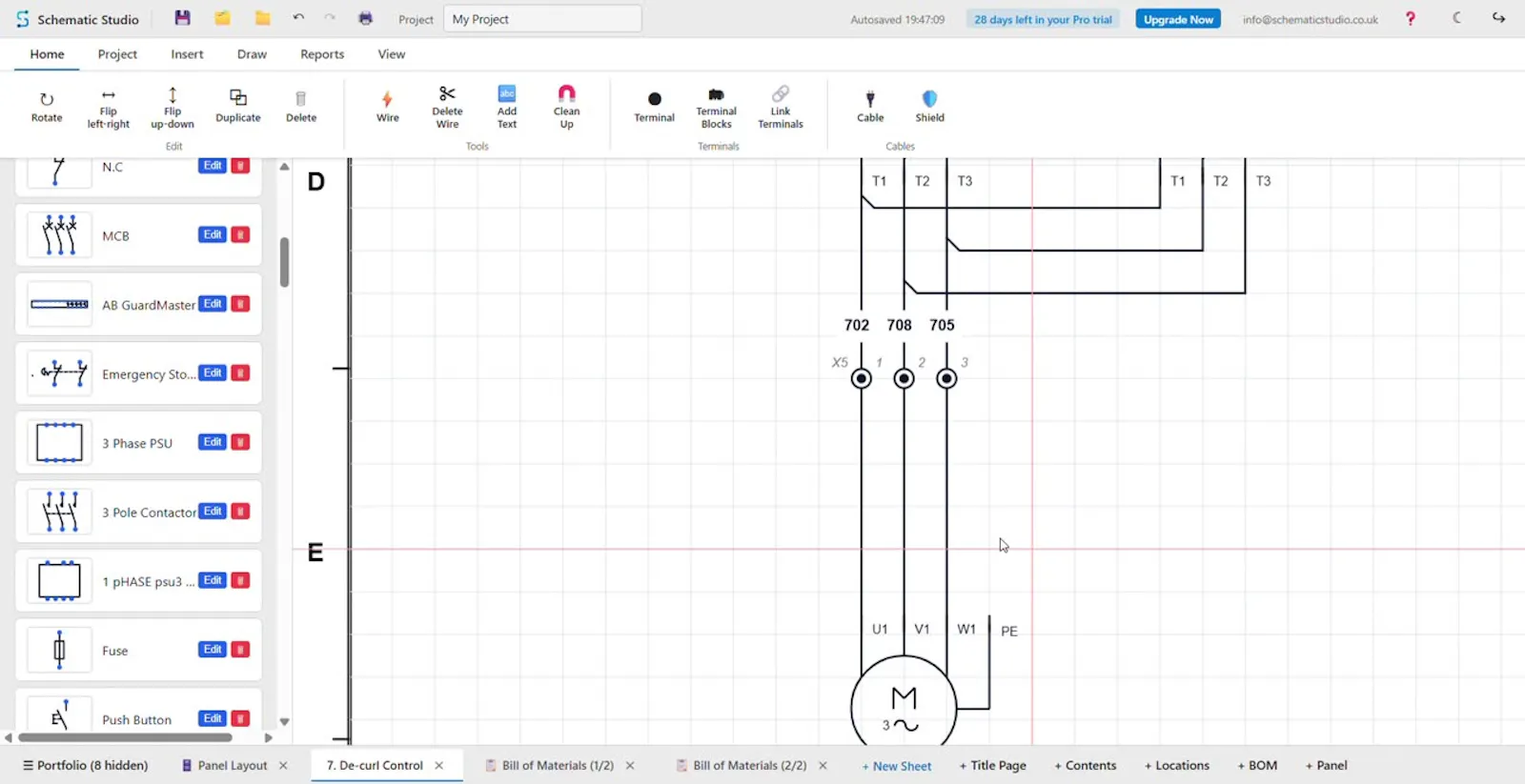Screen dimensions: 1525x784
Task: Select the Emergency Stop symbol thumbnail
Action: coord(59,373)
